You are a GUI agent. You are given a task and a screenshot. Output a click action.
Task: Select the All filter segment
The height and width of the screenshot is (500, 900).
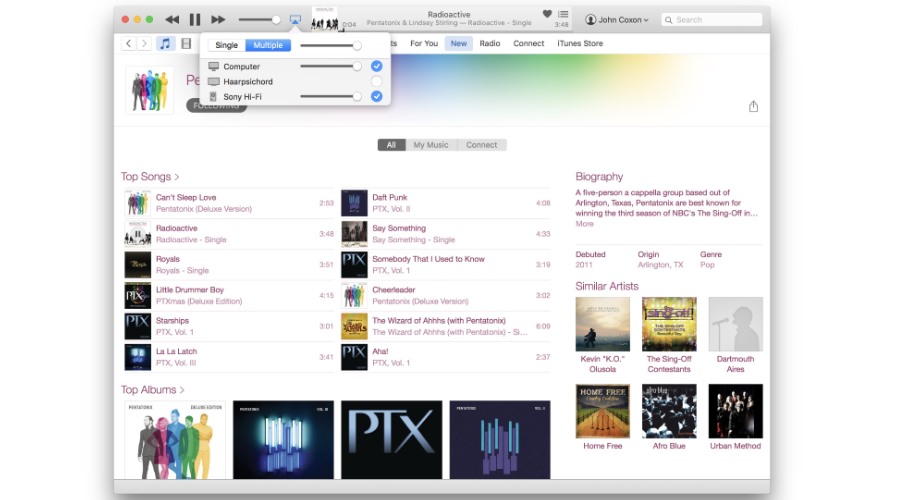click(391, 145)
